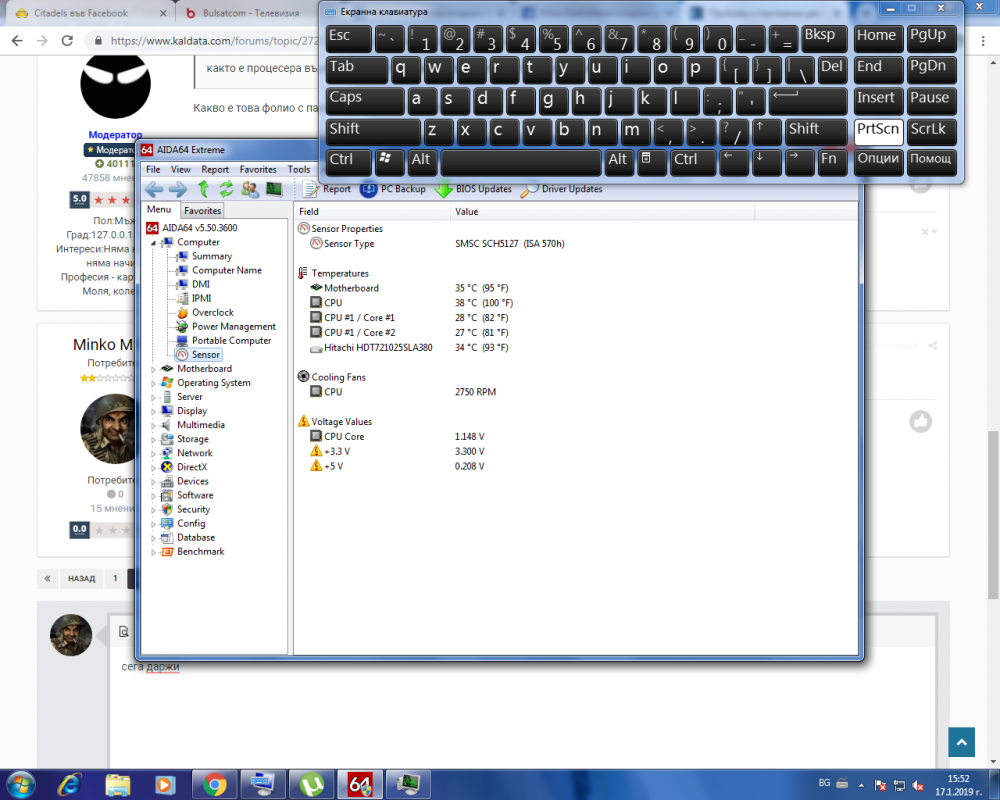The image size is (1000, 800).
Task: Select Database in the tree
Action: click(x=196, y=537)
